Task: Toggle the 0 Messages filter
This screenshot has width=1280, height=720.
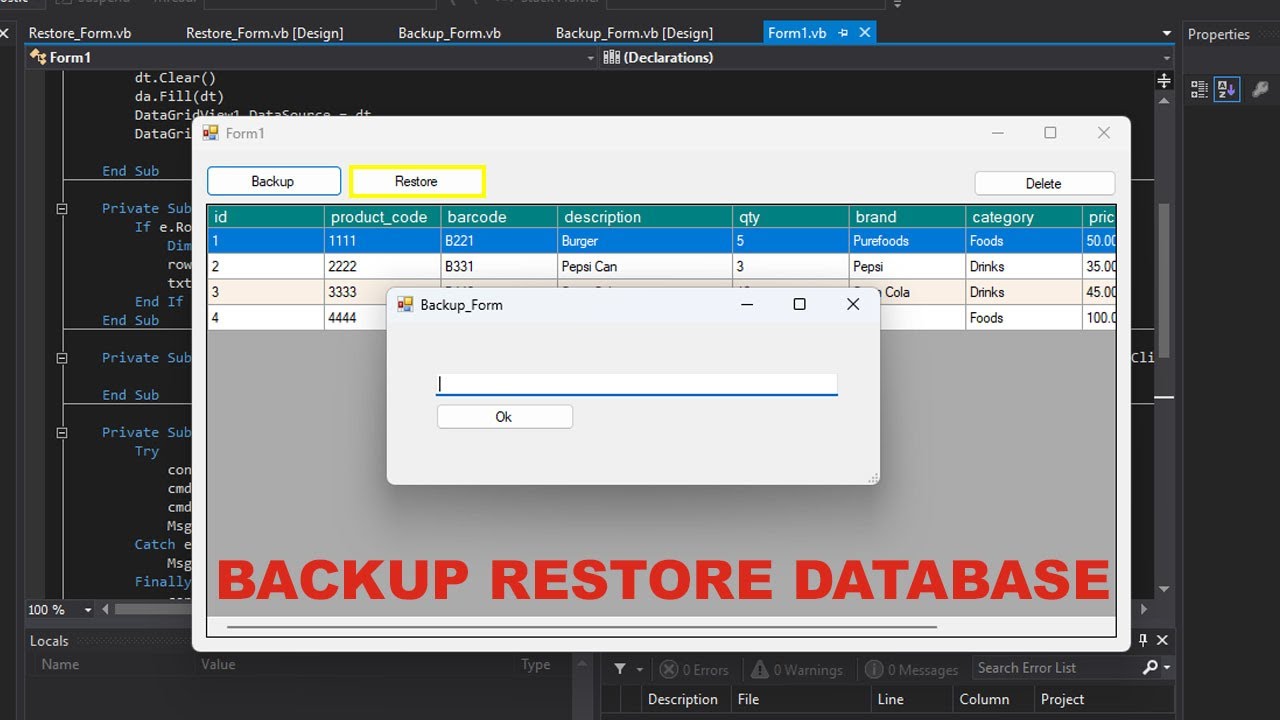Action: 912,670
